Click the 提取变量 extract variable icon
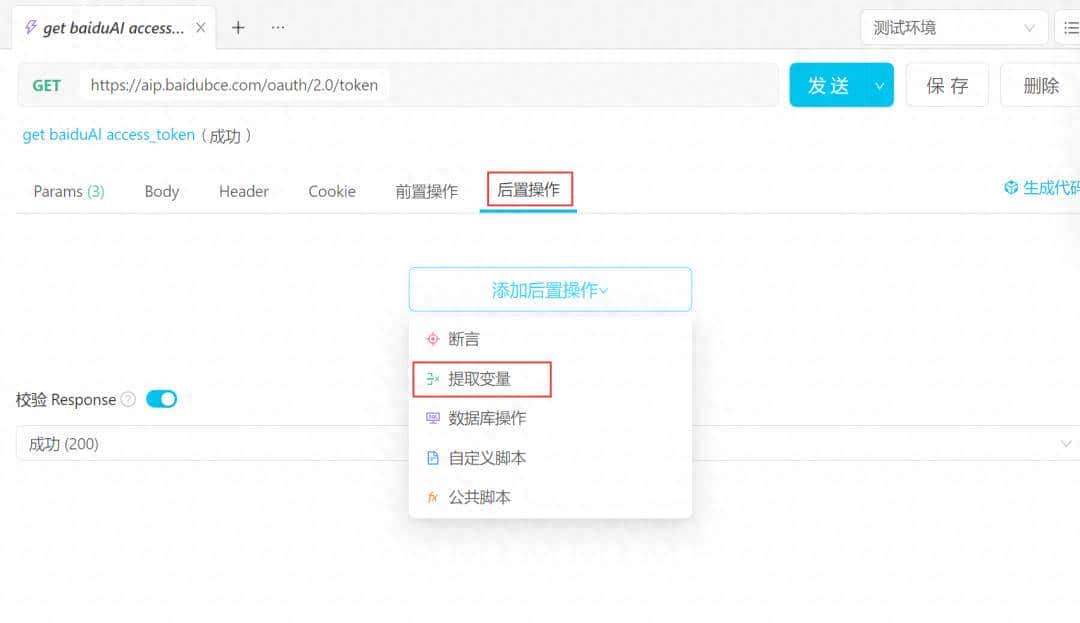 pos(432,378)
